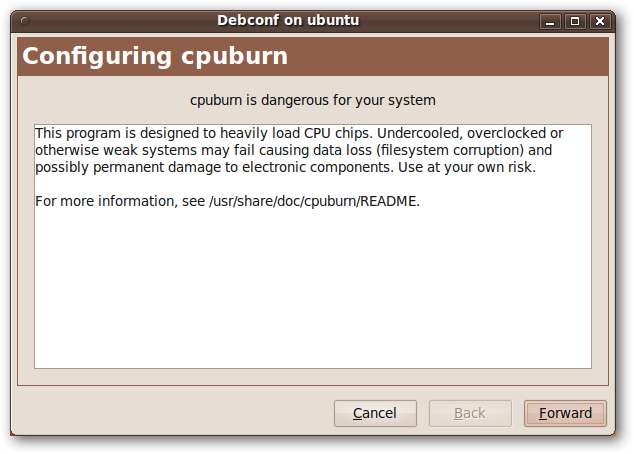Click the Forward button

564,413
